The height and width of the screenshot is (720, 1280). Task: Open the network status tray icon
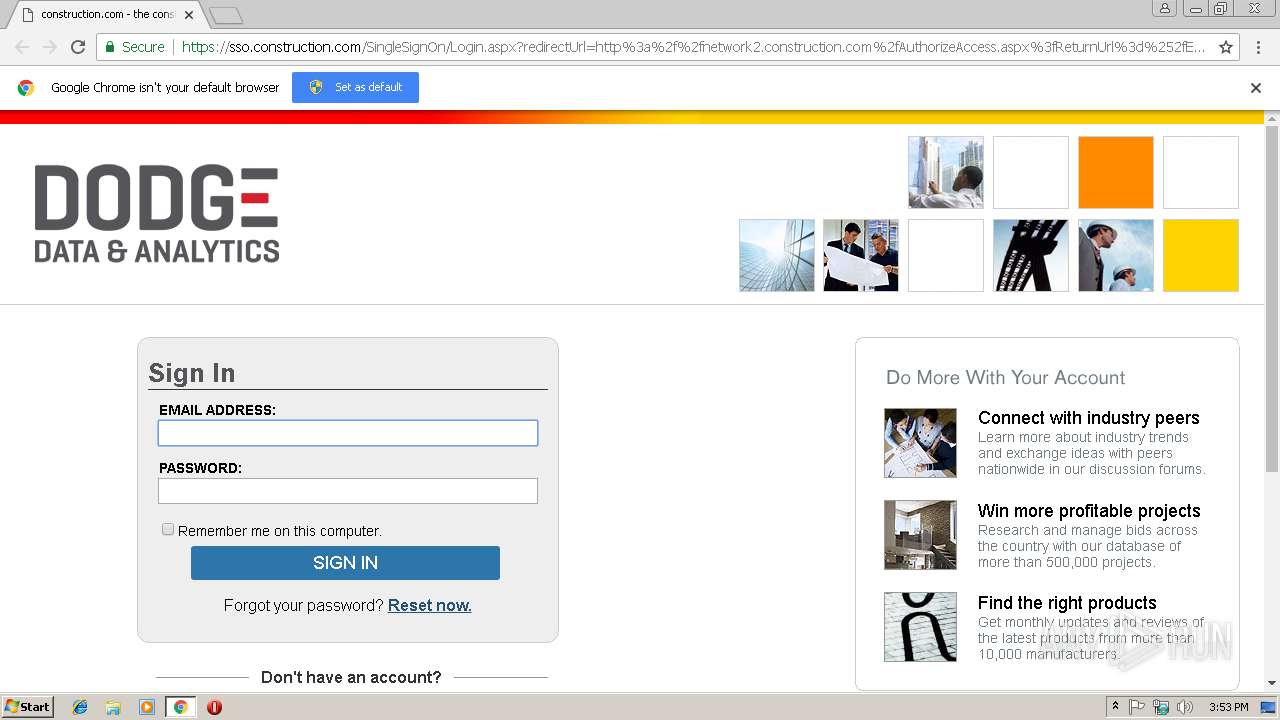point(1161,707)
